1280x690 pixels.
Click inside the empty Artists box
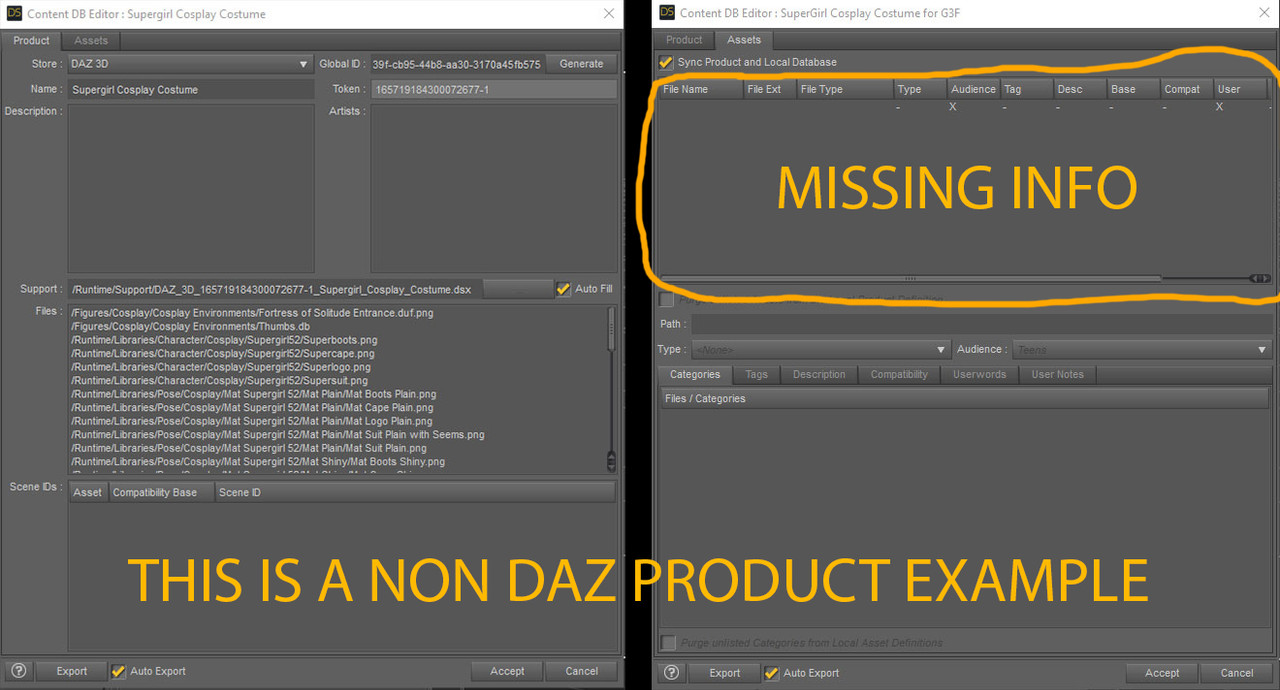point(494,188)
